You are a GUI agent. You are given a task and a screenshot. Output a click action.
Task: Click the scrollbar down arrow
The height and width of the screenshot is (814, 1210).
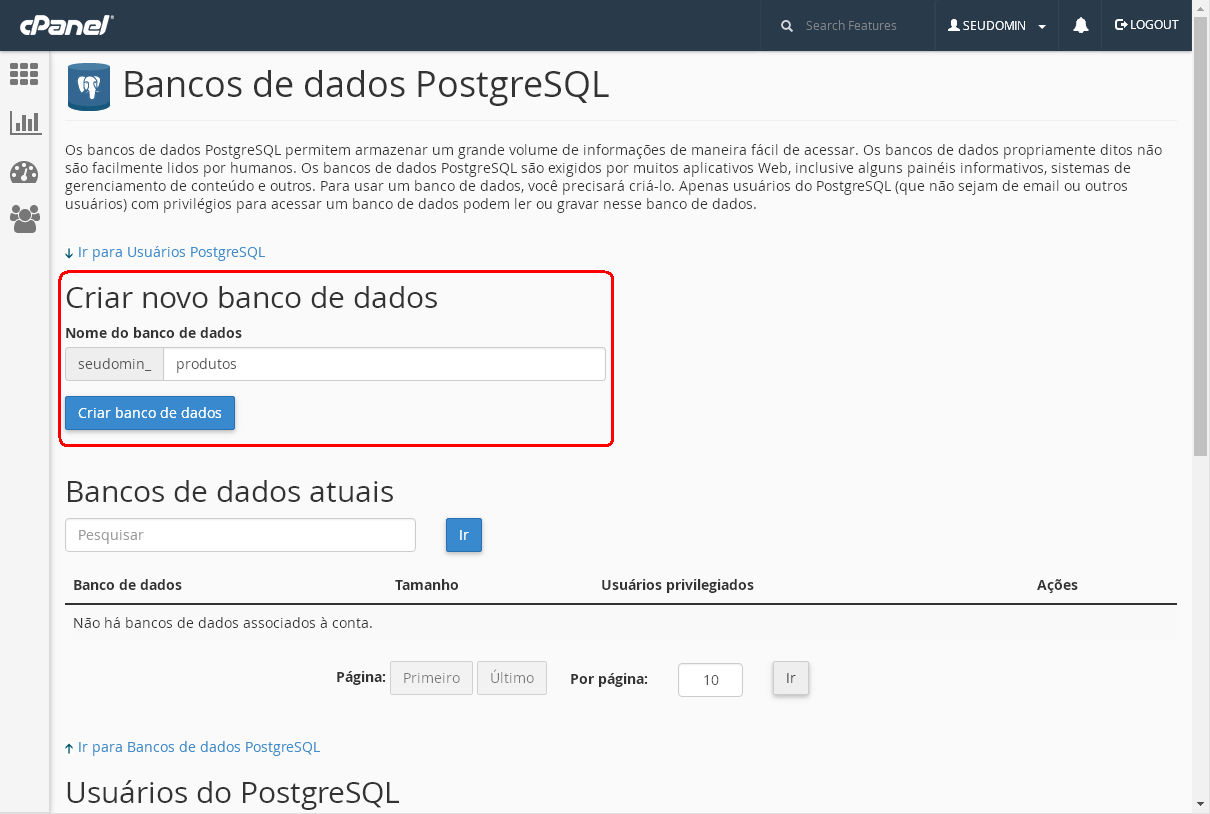coord(1201,804)
